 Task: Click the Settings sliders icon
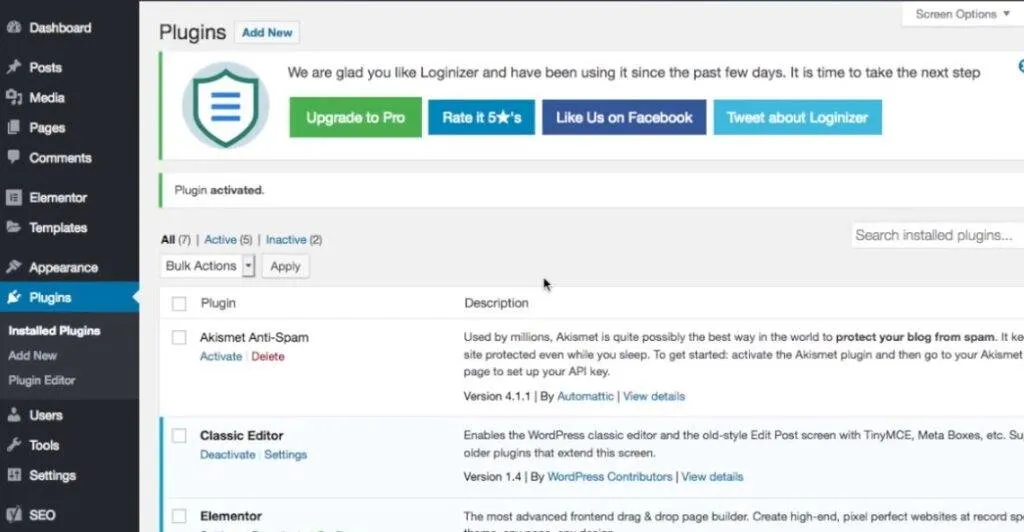(x=14, y=475)
